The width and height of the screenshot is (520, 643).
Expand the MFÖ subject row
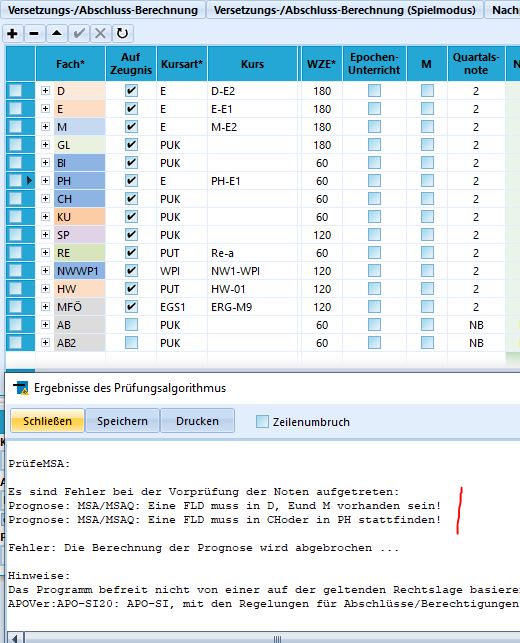46,307
